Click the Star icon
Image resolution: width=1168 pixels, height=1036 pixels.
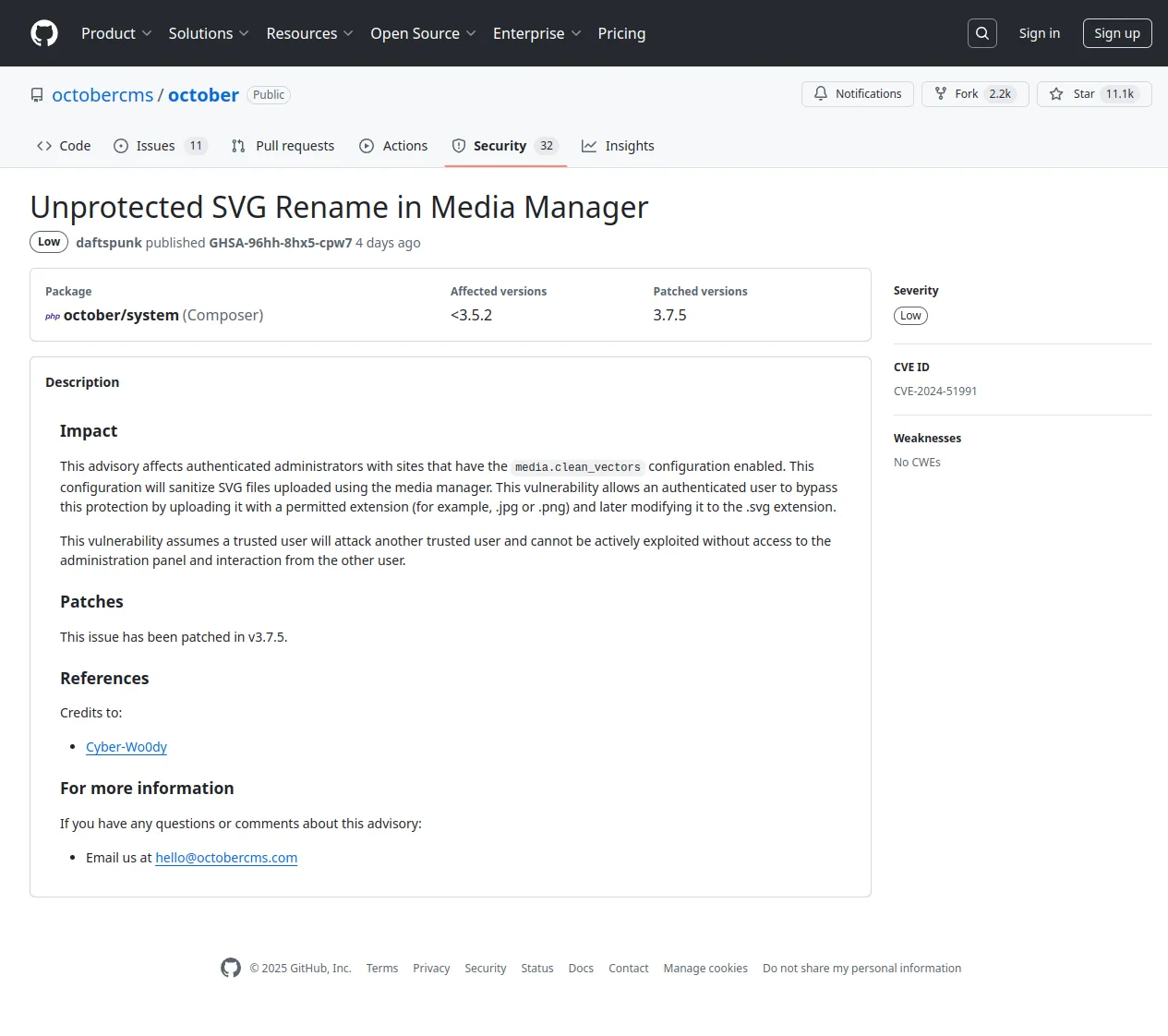click(x=1056, y=94)
